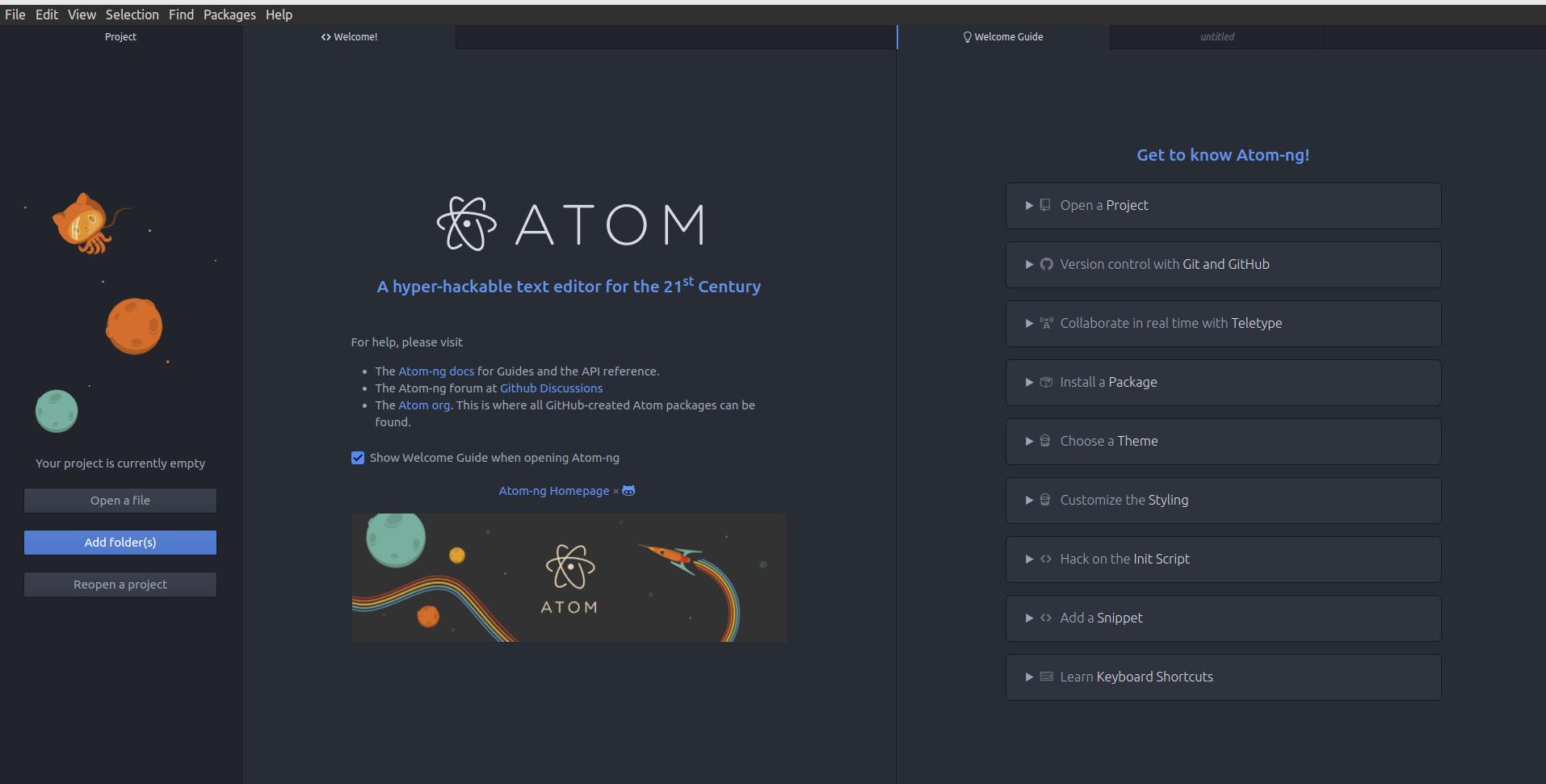Open the View menu

(82, 15)
